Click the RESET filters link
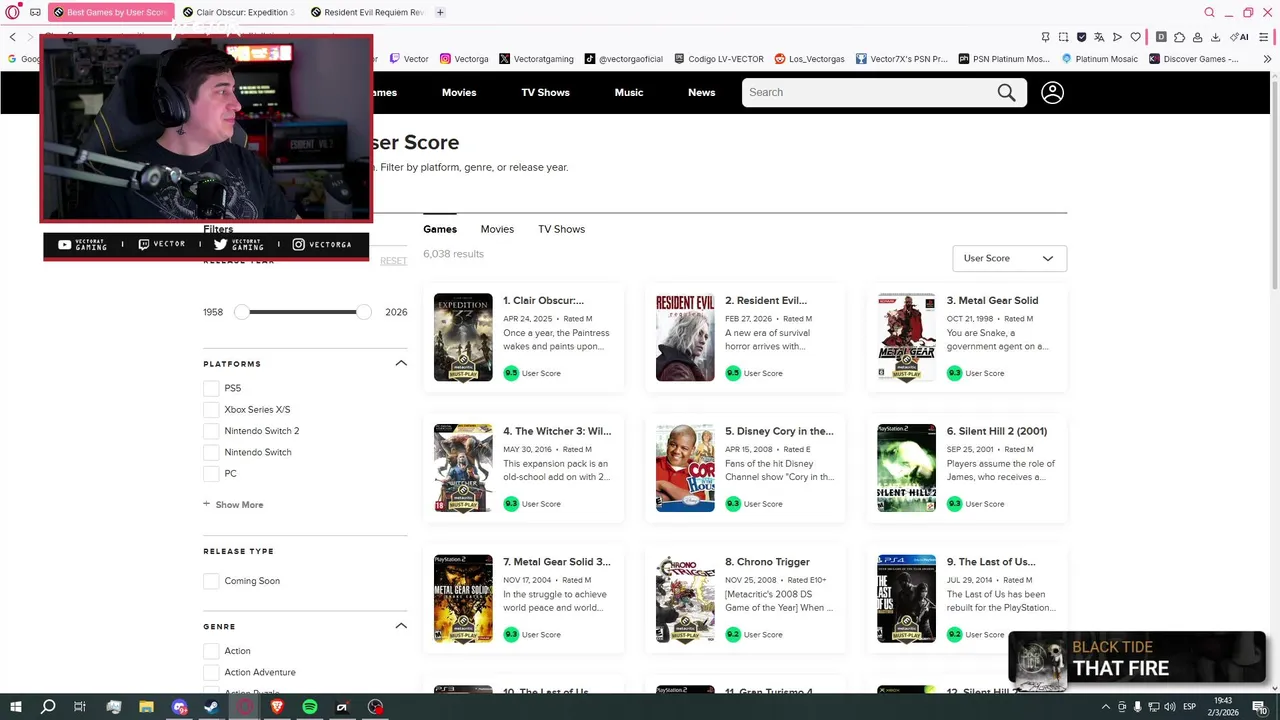The width and height of the screenshot is (1280, 720). pos(393,261)
